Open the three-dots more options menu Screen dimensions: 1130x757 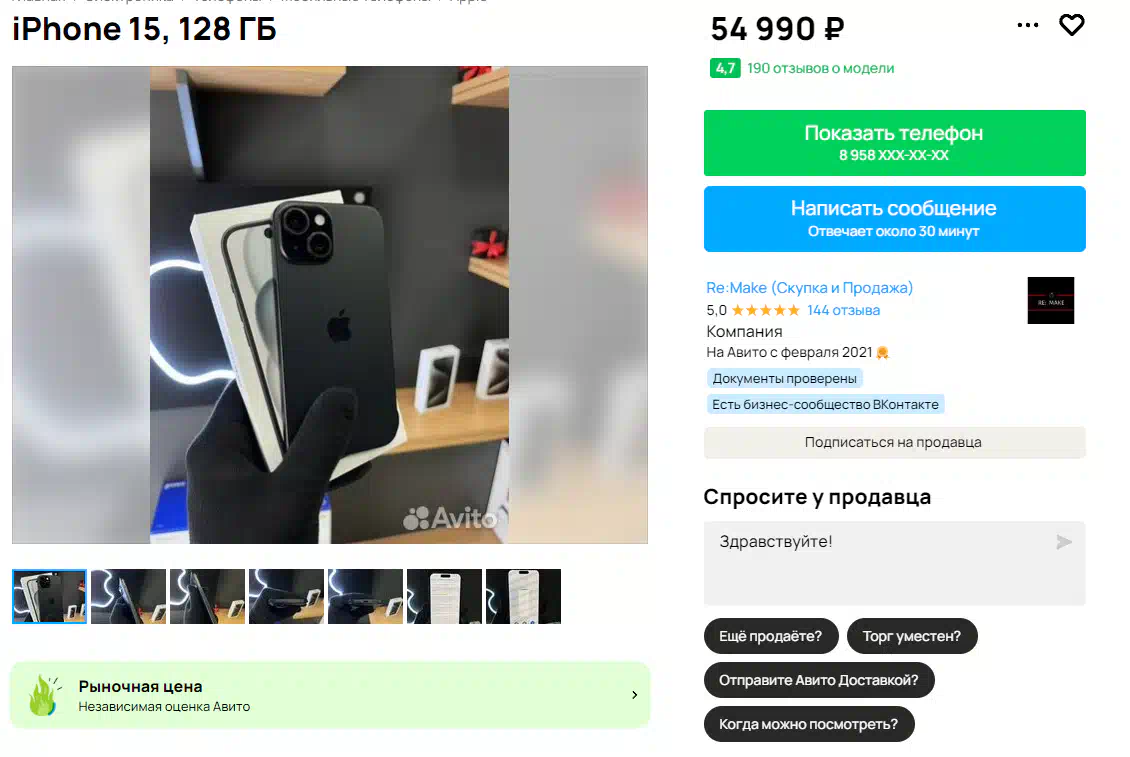(1028, 25)
